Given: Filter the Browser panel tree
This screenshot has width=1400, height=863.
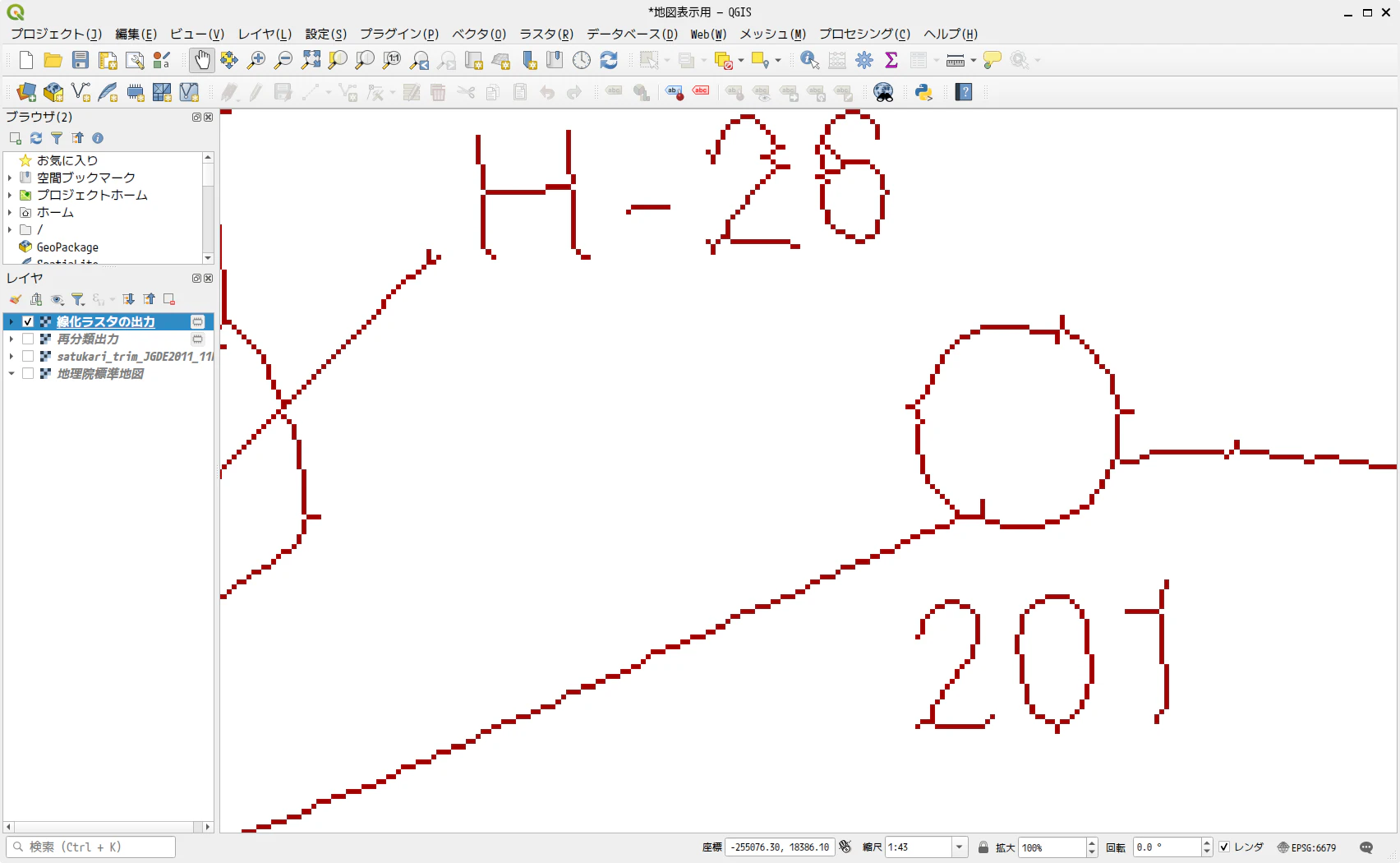Looking at the screenshot, I should (57, 138).
